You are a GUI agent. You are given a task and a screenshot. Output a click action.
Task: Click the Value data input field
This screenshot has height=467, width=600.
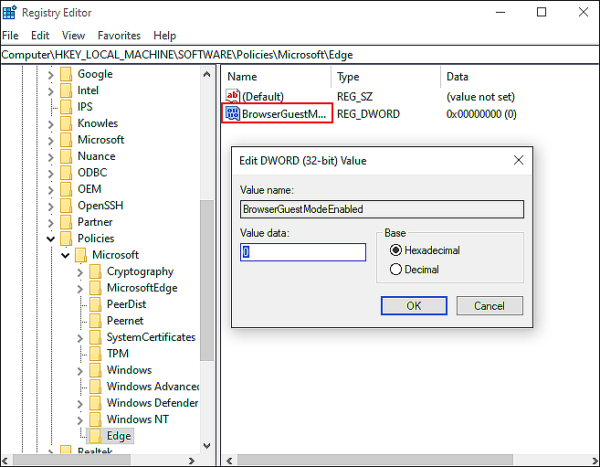point(303,253)
